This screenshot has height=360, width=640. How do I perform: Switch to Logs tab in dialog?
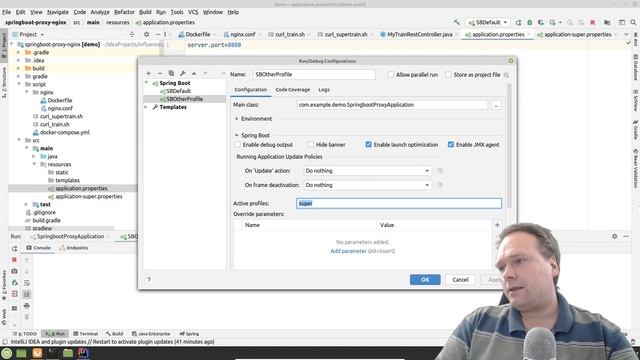[x=324, y=89]
